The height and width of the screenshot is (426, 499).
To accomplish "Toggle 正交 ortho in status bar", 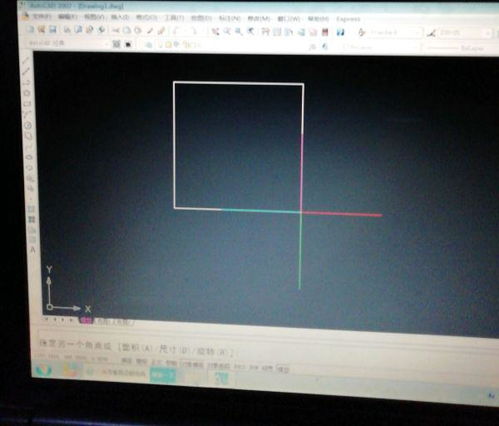I will coord(156,362).
